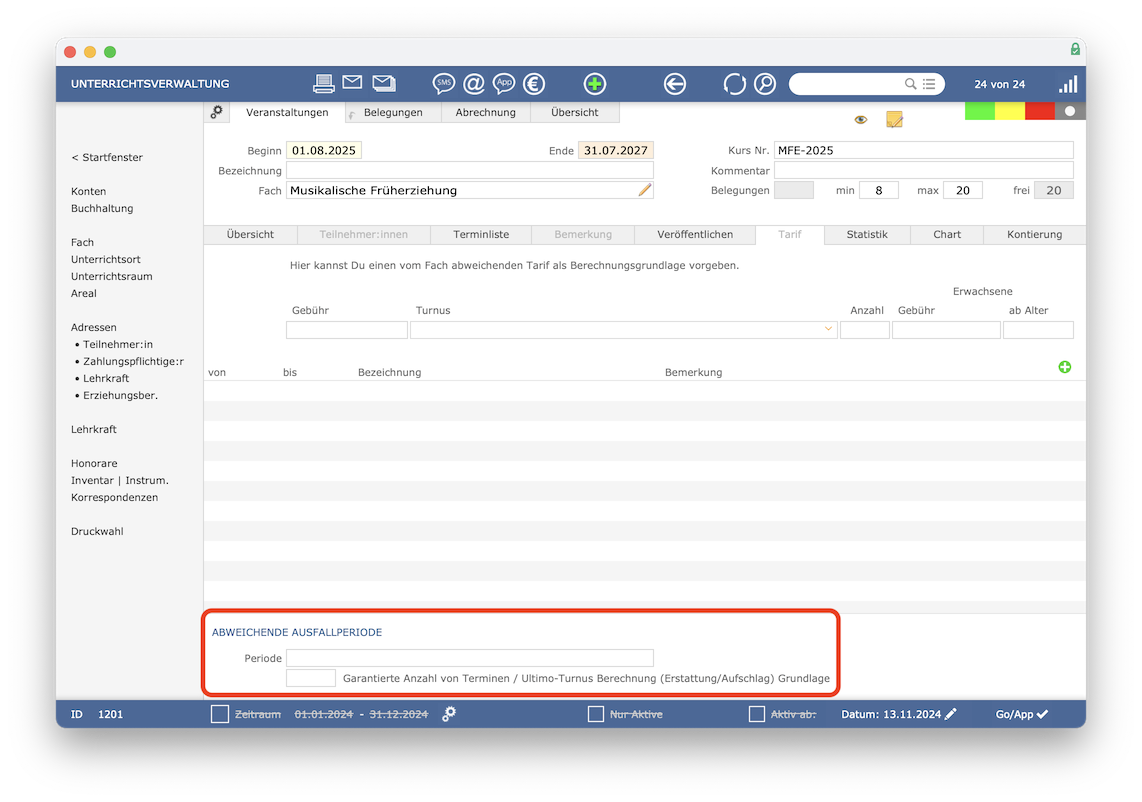Open the Veröffentlichen tab
The height and width of the screenshot is (802, 1142).
[x=695, y=235]
